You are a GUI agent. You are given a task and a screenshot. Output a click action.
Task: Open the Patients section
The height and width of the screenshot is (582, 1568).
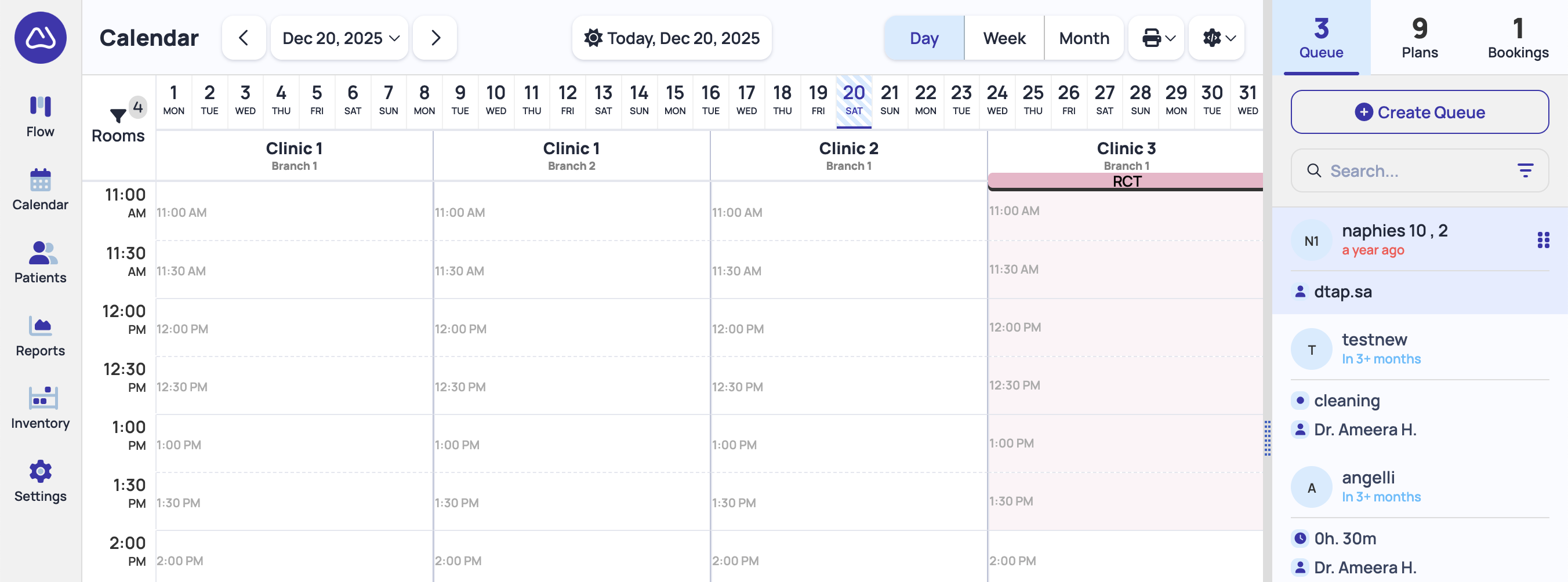(40, 263)
